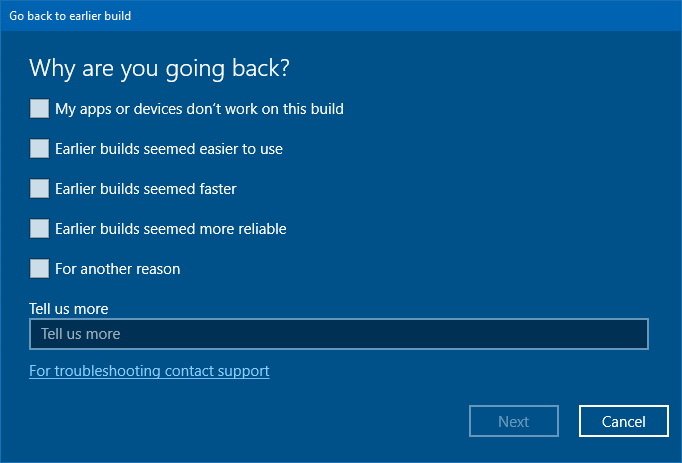Click the 'My apps or devices don't work on this build' label text
Viewport: 682px width, 463px height.
(x=199, y=108)
